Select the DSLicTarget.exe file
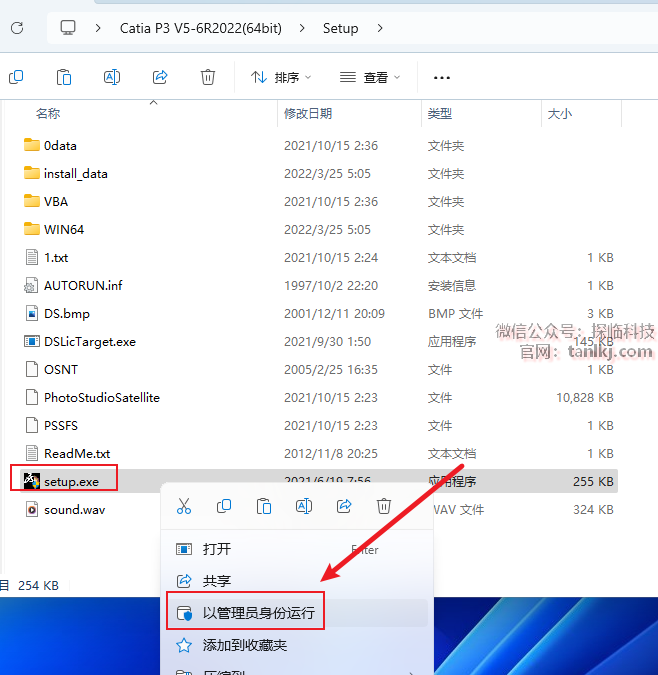Viewport: 658px width, 675px height. pyautogui.click(x=89, y=341)
